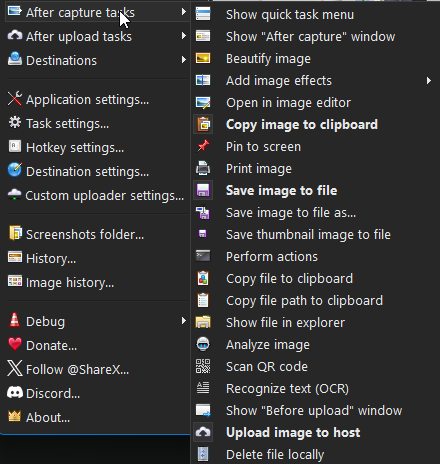Click the About crown icon

tap(14, 416)
